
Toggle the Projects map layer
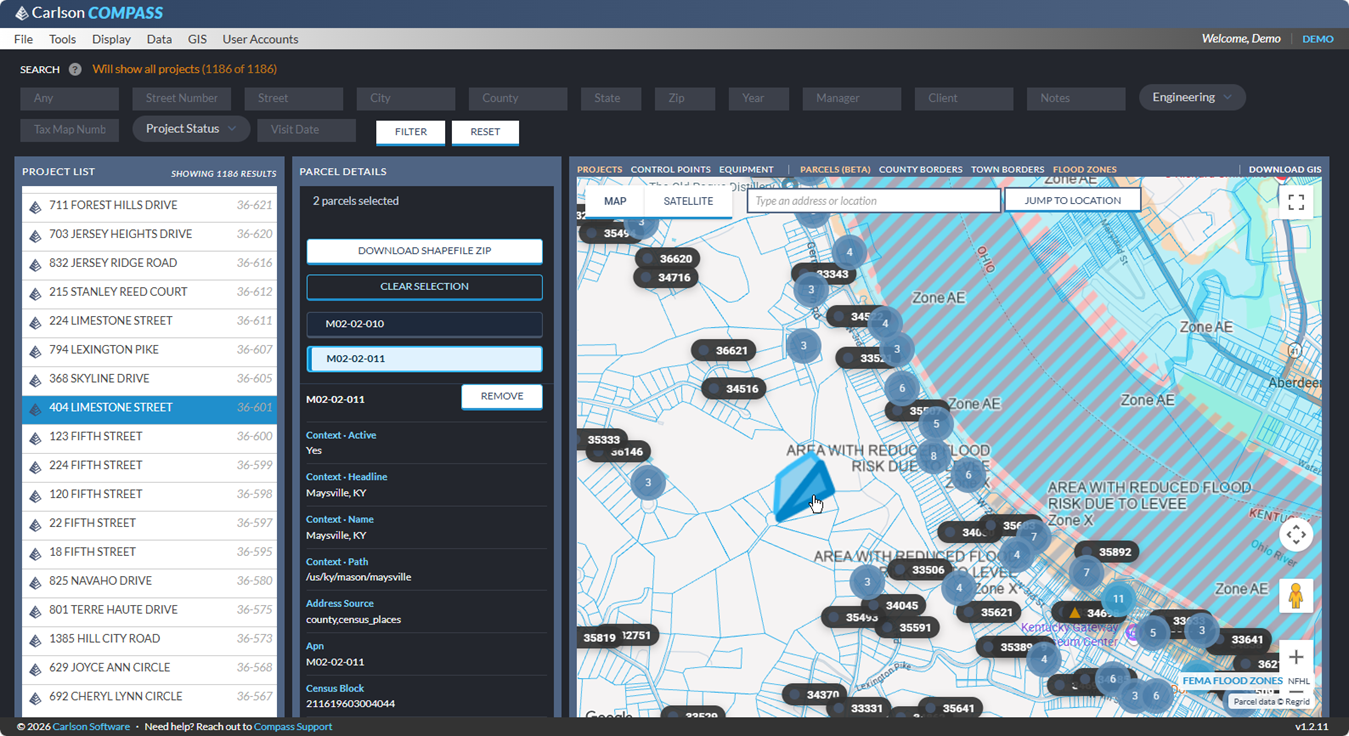coord(599,169)
